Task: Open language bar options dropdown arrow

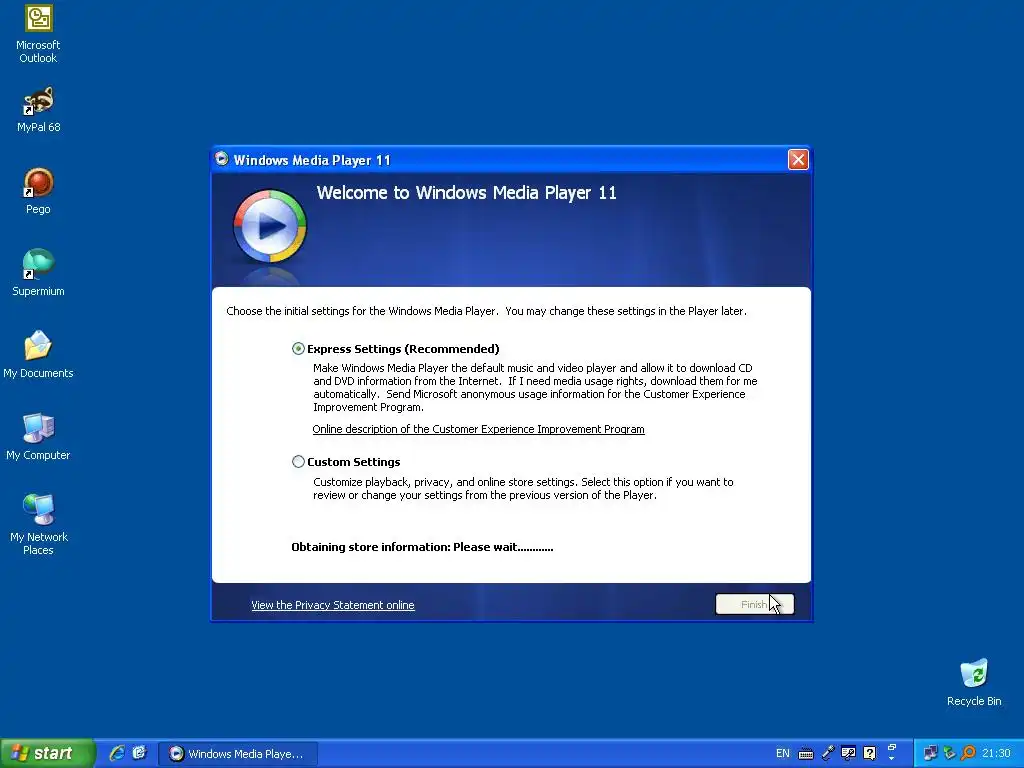Action: coord(891,759)
